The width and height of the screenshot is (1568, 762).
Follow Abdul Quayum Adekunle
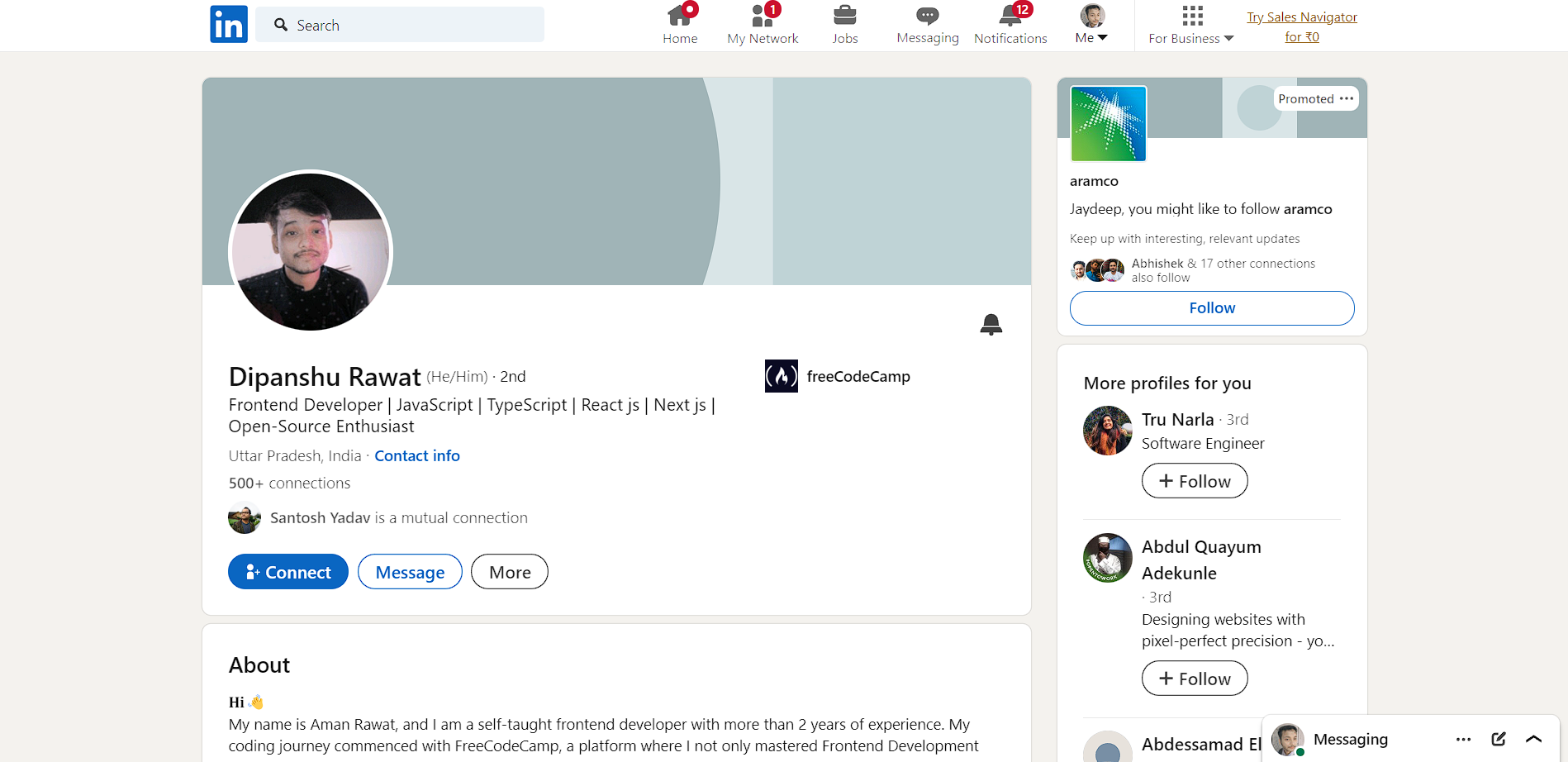(1195, 679)
